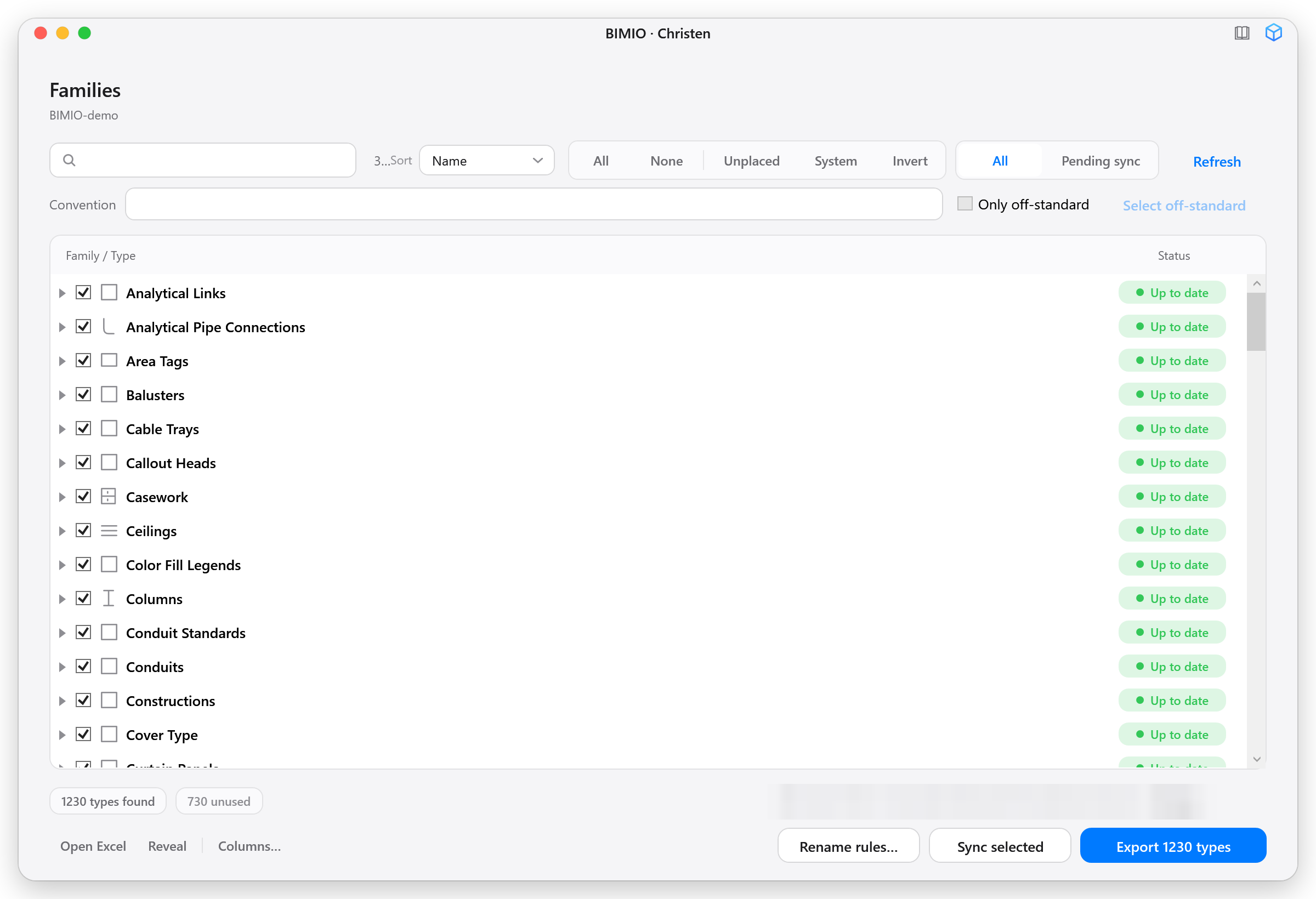
Task: Switch to the Pending sync tab
Action: [x=1101, y=161]
